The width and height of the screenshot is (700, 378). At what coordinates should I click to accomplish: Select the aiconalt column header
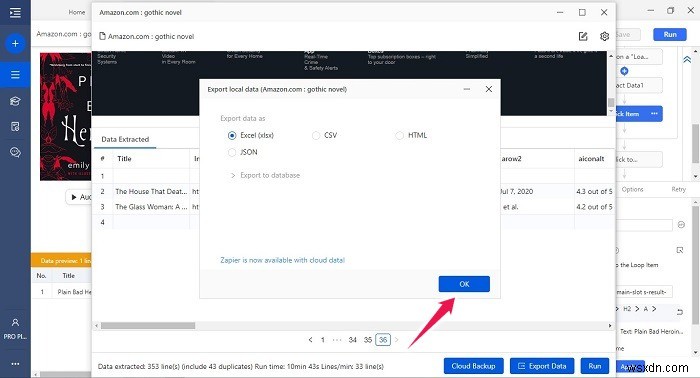click(593, 158)
